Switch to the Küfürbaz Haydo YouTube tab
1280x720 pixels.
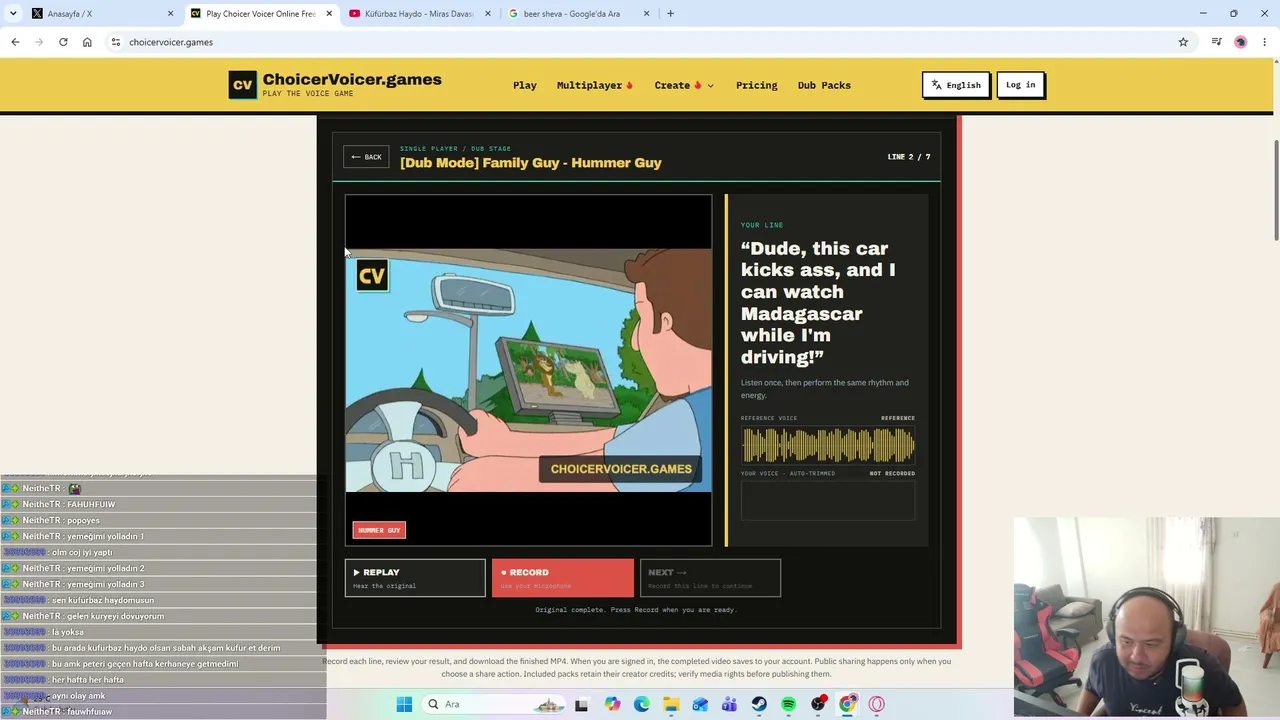click(x=420, y=14)
